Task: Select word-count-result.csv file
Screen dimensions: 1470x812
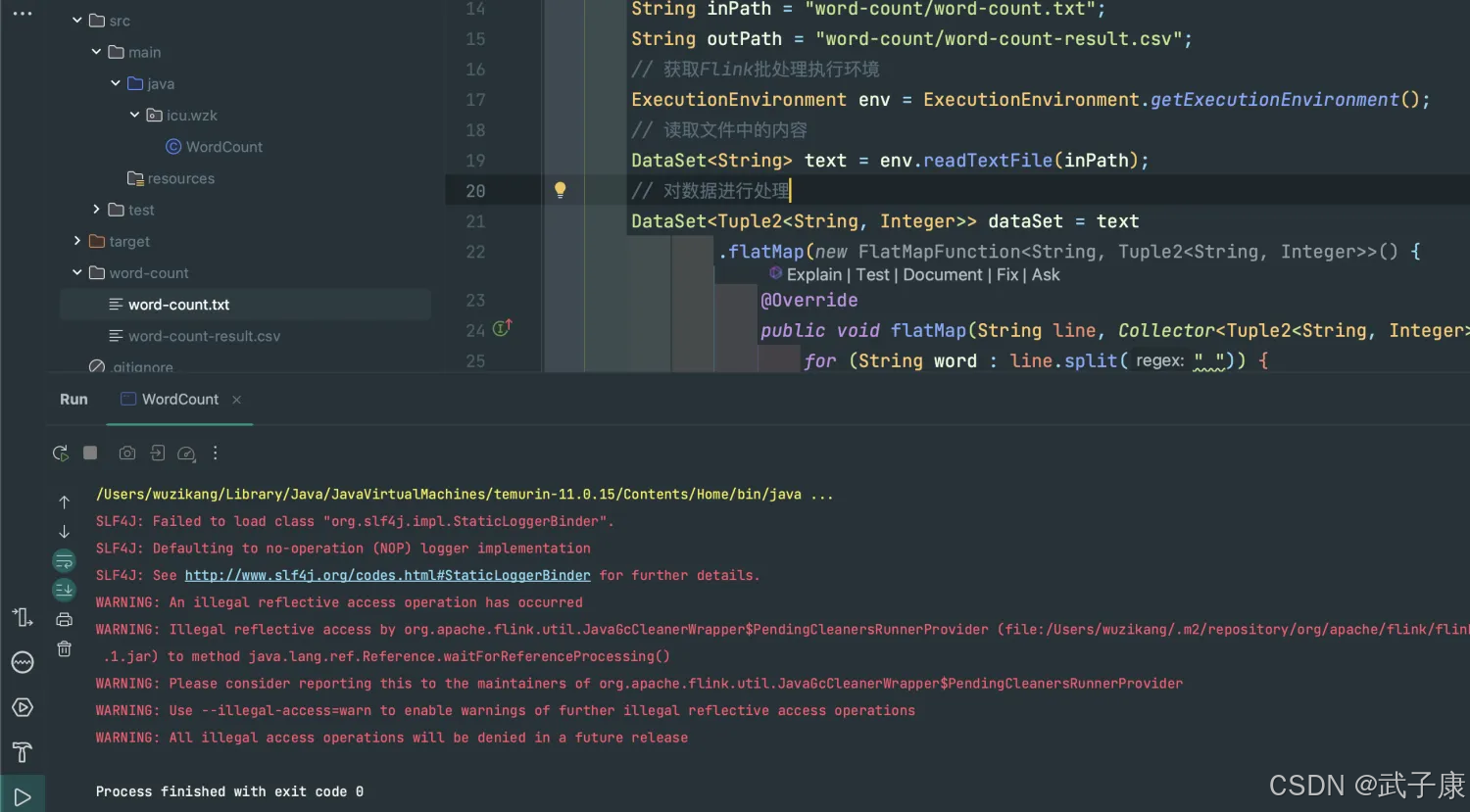Action: coord(204,336)
